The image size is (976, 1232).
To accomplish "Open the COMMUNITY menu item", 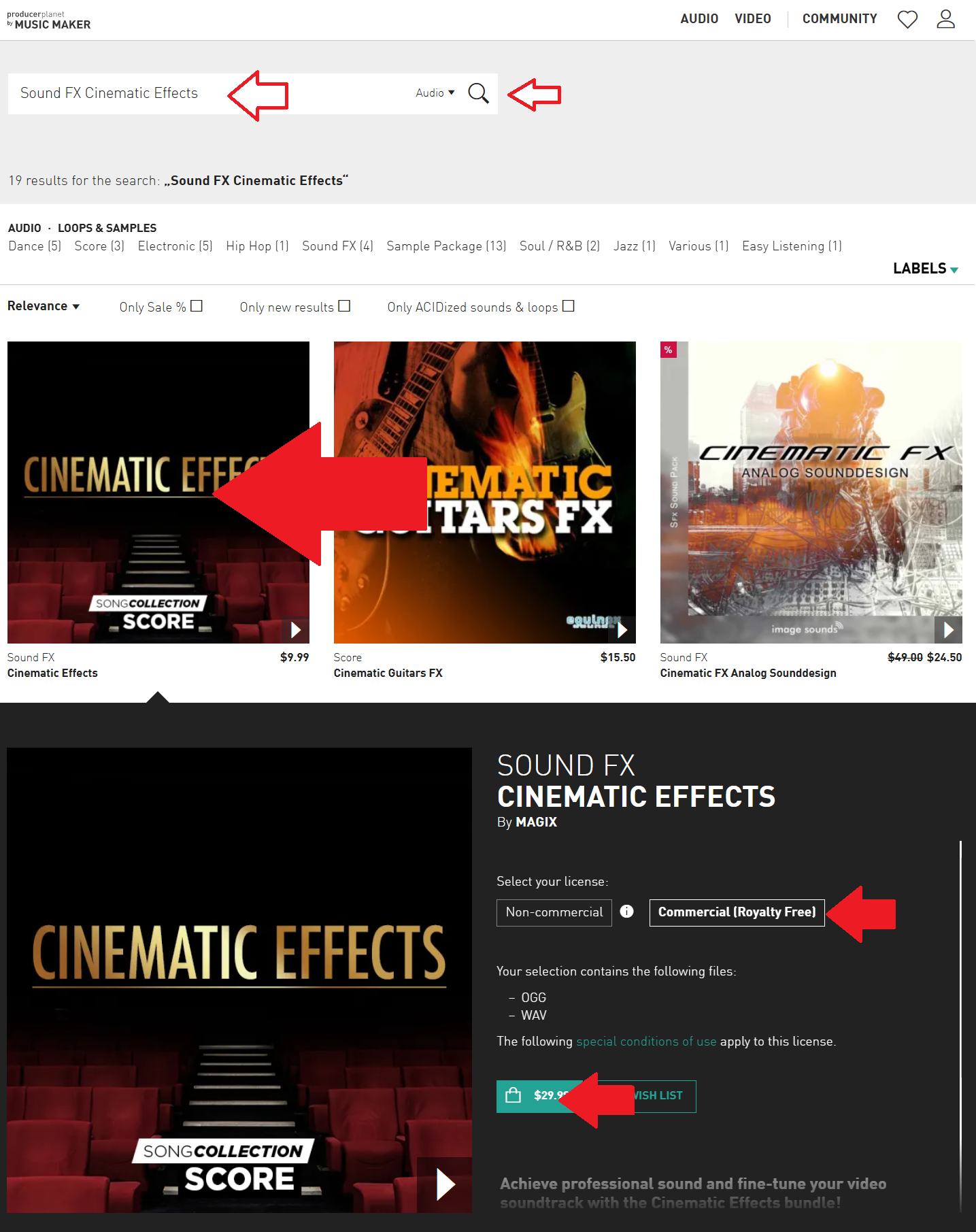I will 839,19.
